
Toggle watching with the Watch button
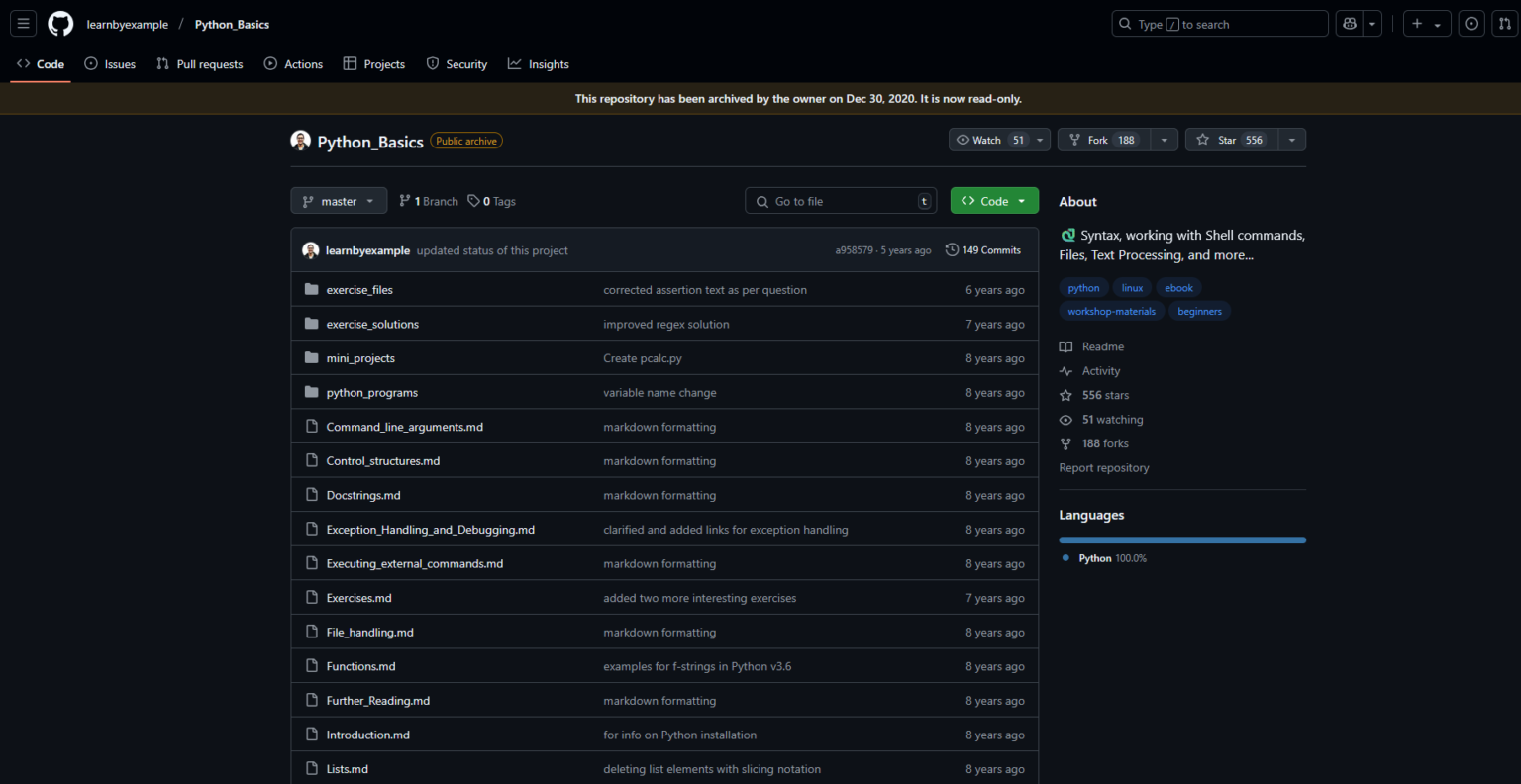(990, 139)
